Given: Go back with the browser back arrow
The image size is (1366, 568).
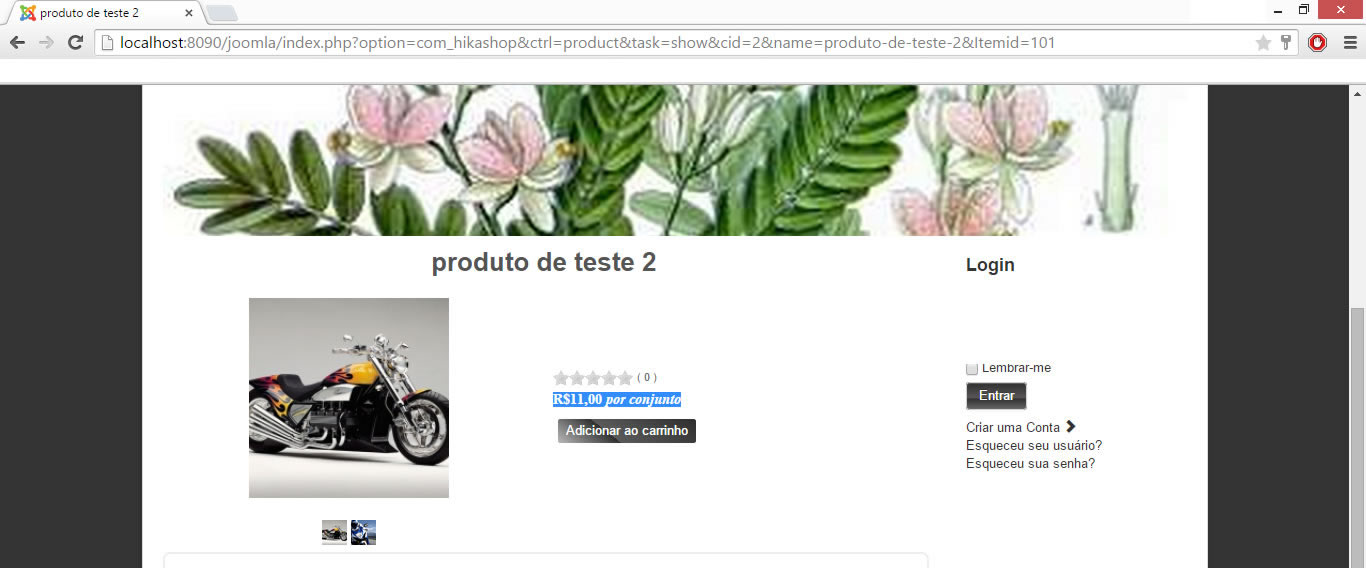Looking at the screenshot, I should (x=17, y=43).
